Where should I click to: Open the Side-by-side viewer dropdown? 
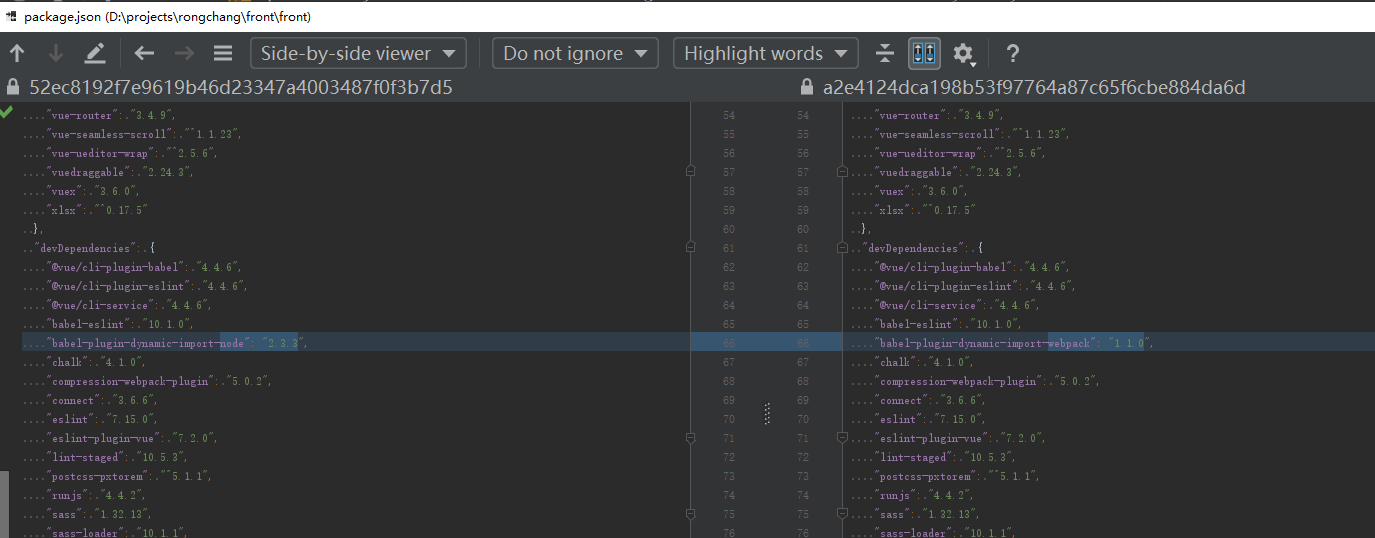click(x=358, y=54)
